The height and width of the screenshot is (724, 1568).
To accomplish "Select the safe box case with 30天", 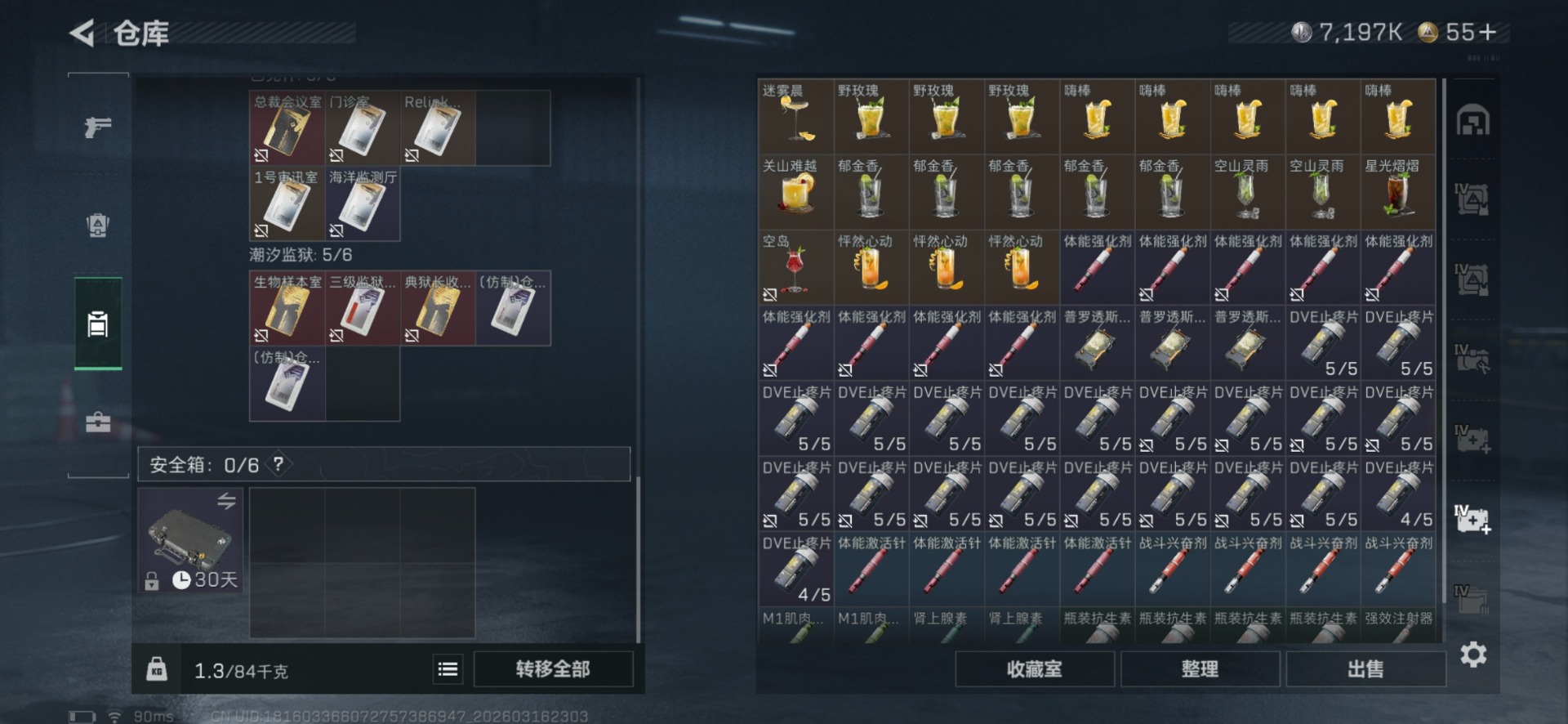I will [190, 540].
